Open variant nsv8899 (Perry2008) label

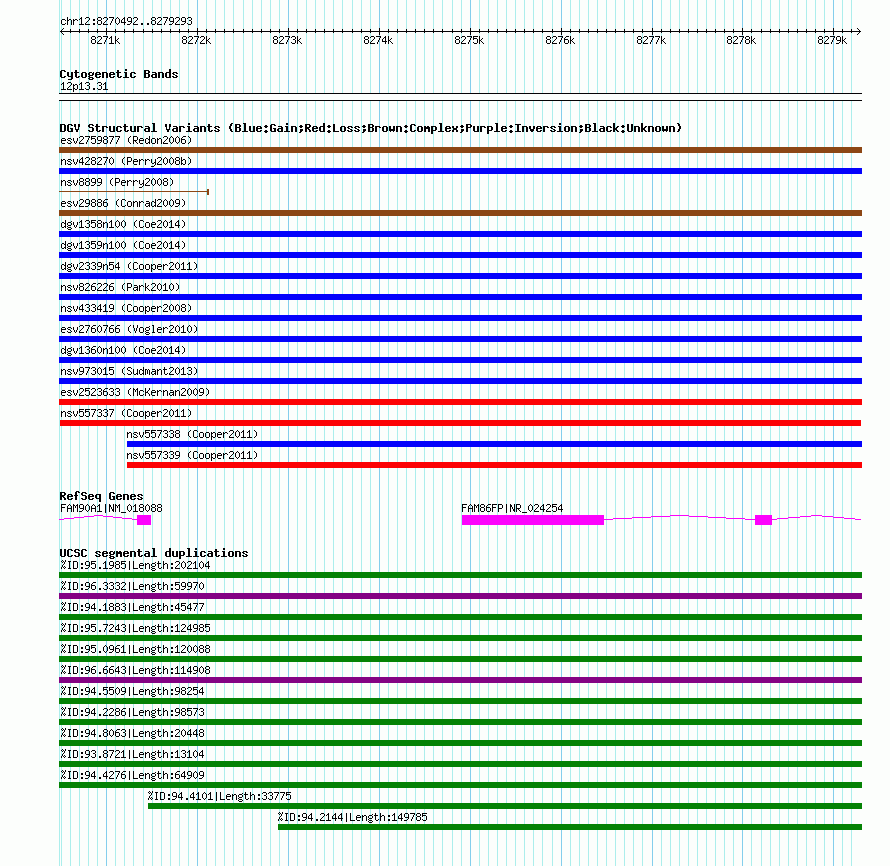click(x=117, y=182)
